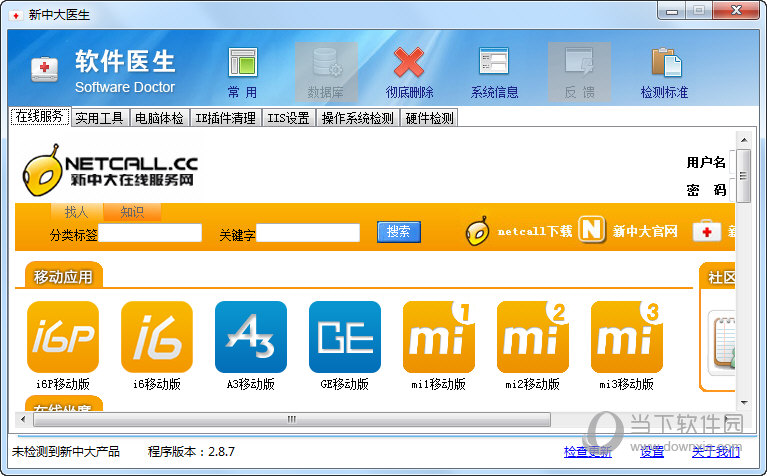Viewport: 767px width, 476px height.
Task: Click the horizontal scrollbar thumb
Action: [292, 419]
